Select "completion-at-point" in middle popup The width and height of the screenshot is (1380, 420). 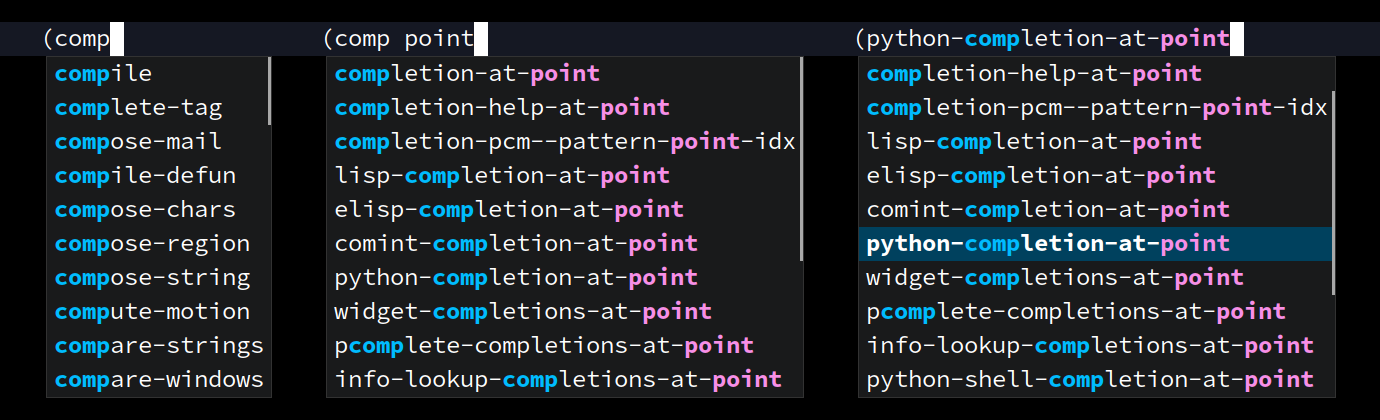(x=564, y=74)
